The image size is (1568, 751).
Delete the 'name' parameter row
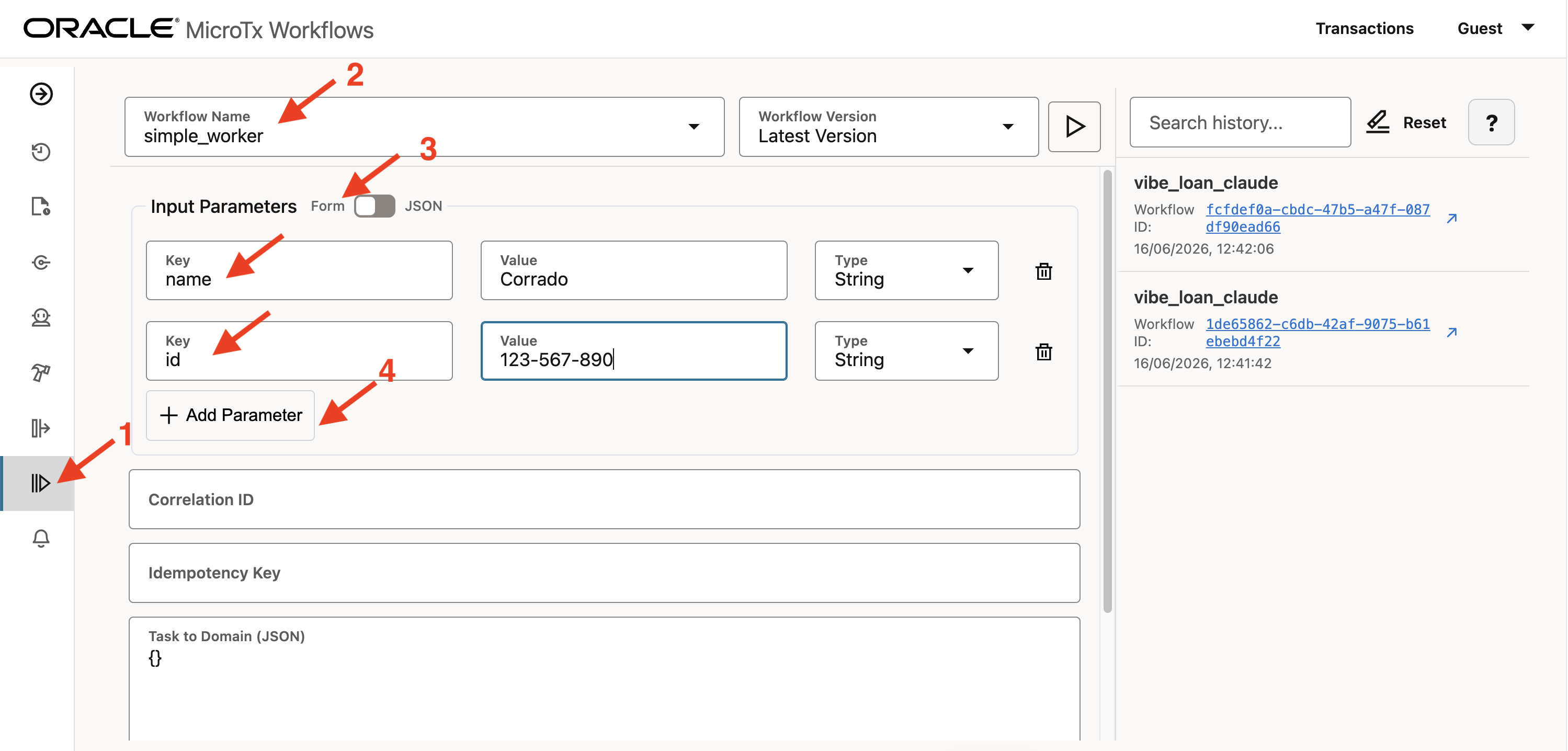pos(1043,271)
